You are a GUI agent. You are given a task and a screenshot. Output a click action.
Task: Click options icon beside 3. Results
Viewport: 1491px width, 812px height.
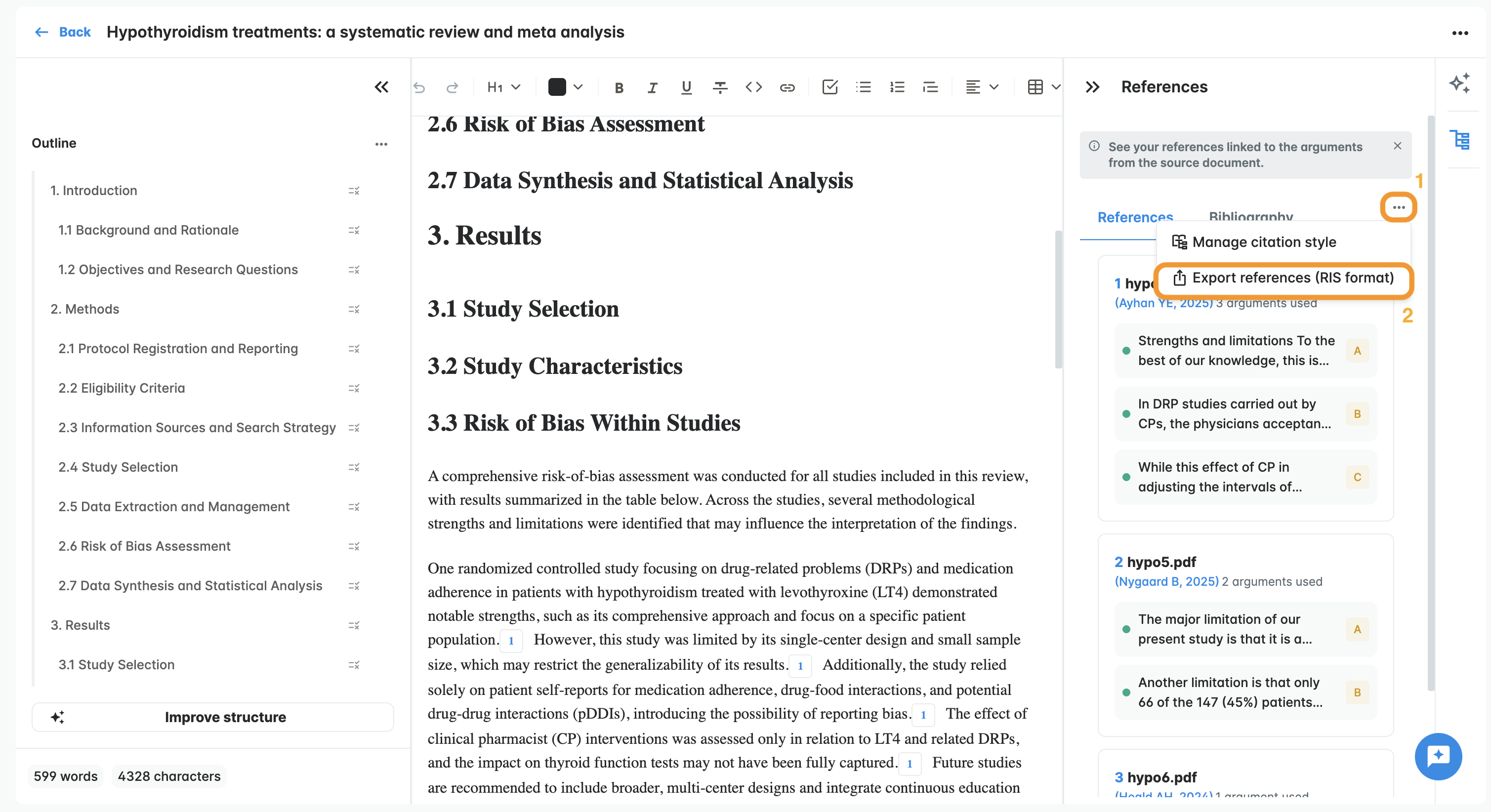[x=354, y=626]
